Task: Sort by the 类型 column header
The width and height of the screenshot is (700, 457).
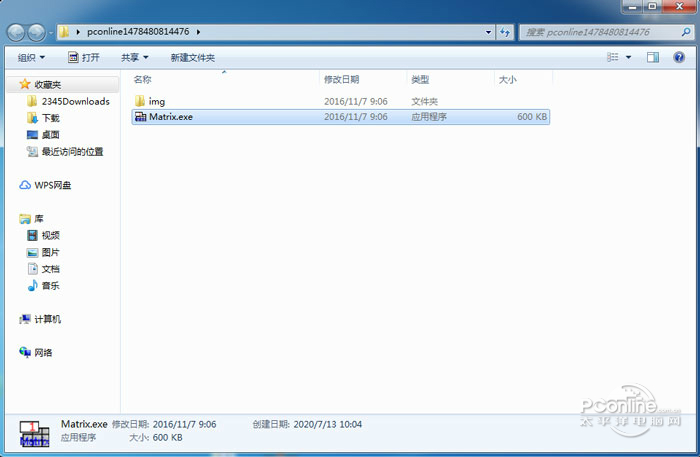Action: coord(420,79)
